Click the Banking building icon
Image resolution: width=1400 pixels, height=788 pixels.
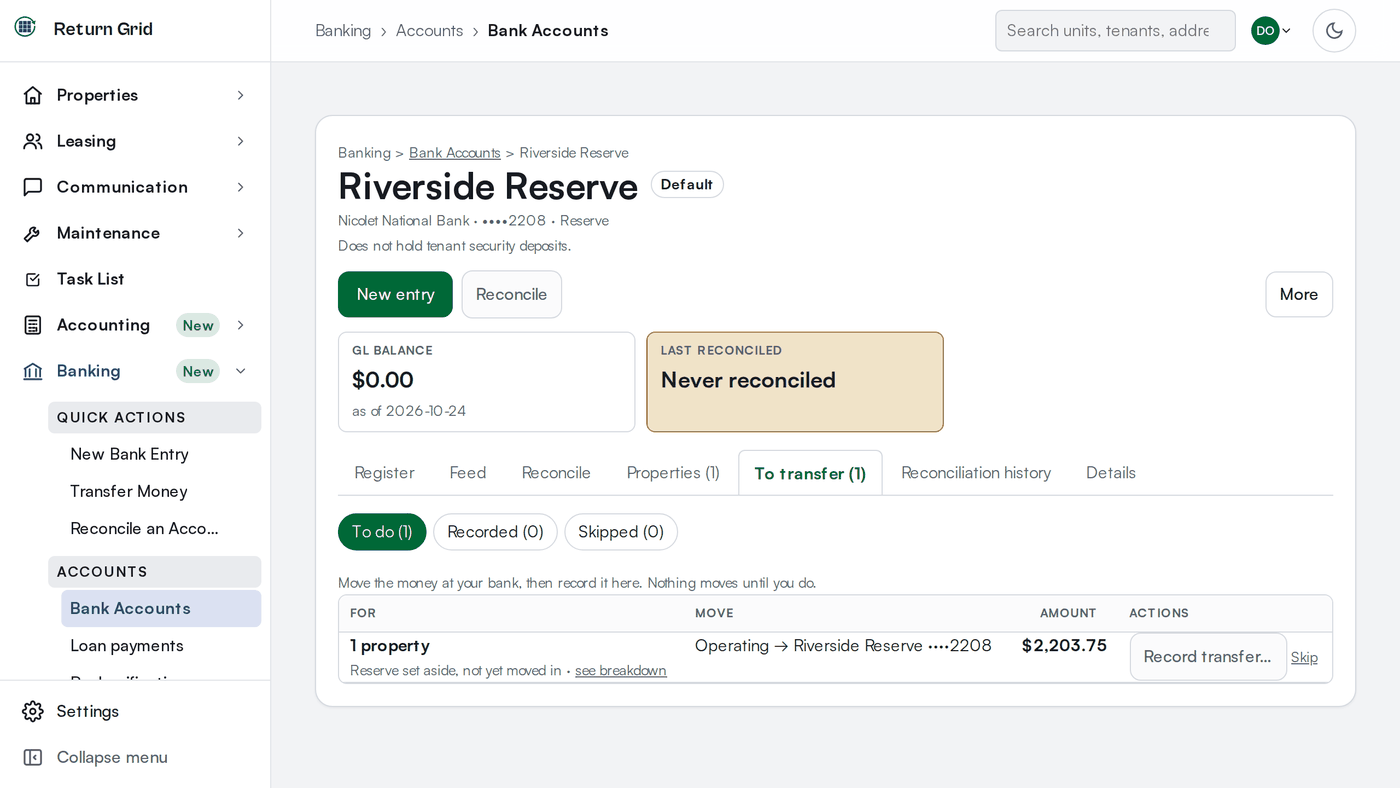click(33, 371)
